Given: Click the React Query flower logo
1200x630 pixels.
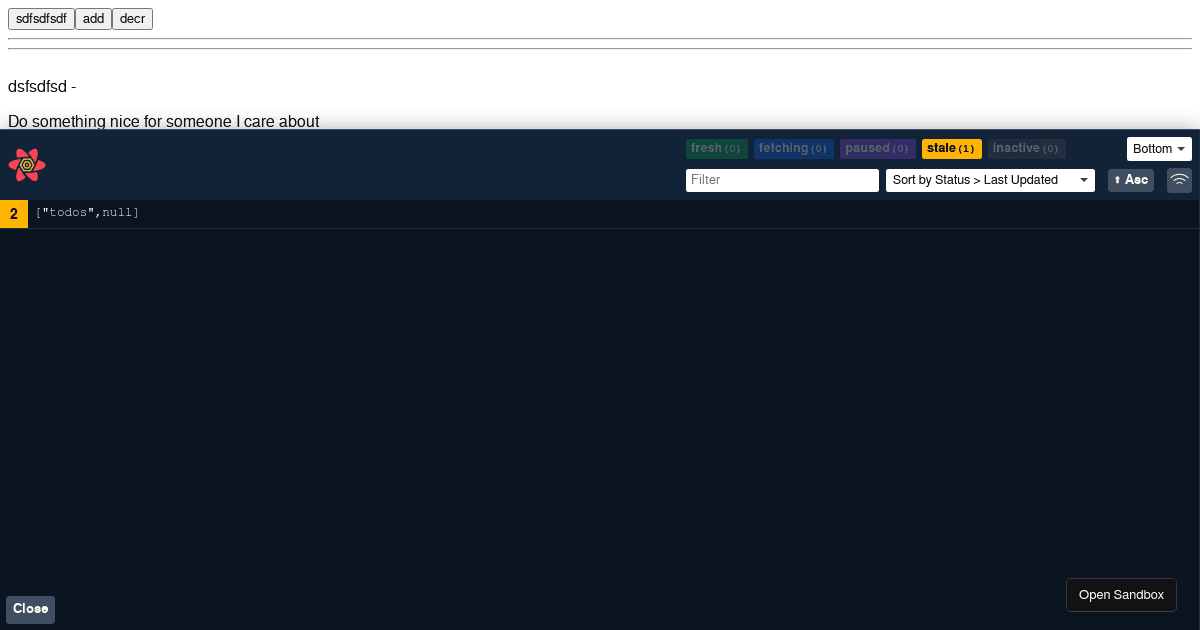Looking at the screenshot, I should [27, 165].
